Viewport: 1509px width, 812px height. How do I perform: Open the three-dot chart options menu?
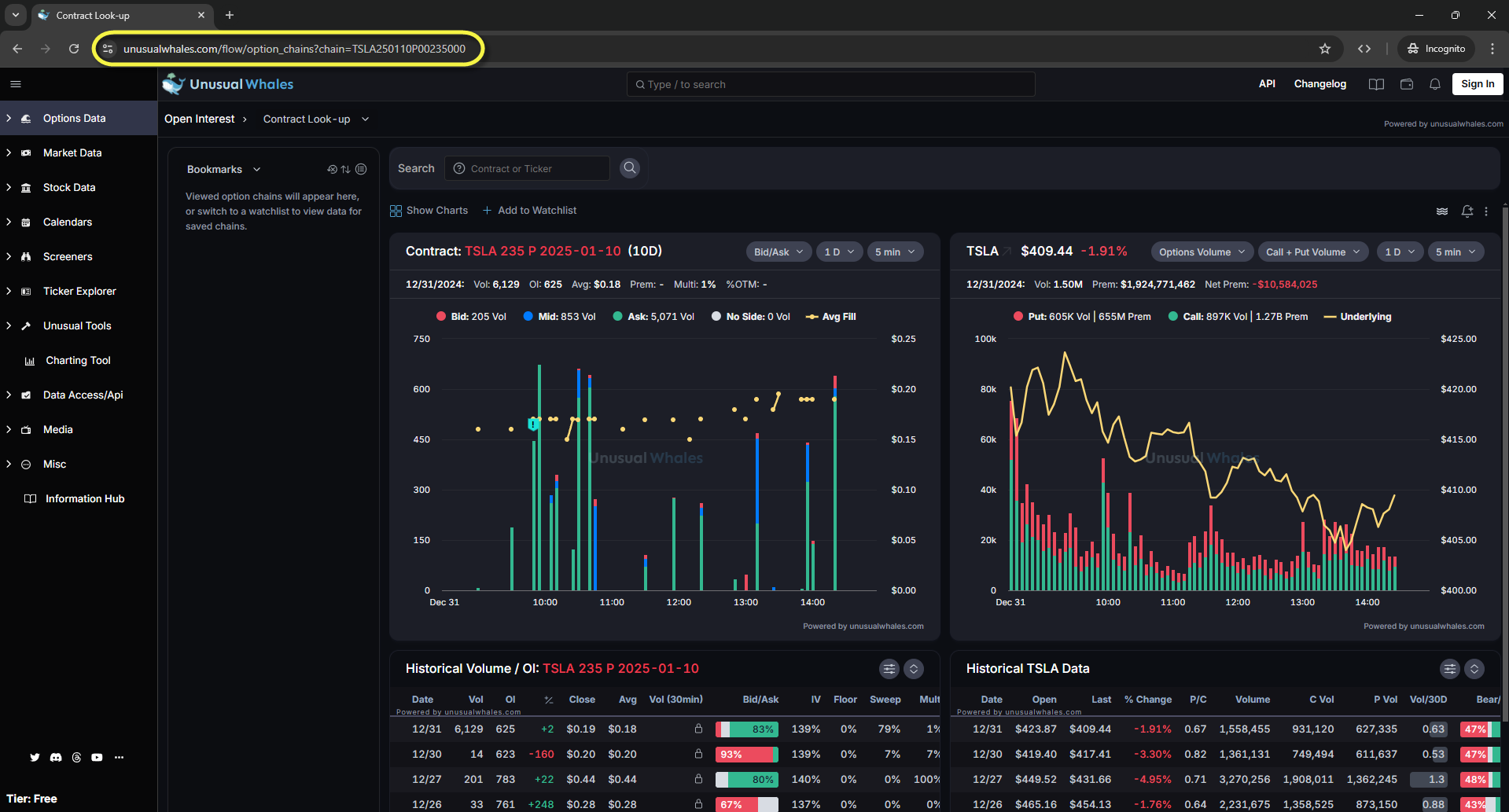tap(1486, 211)
